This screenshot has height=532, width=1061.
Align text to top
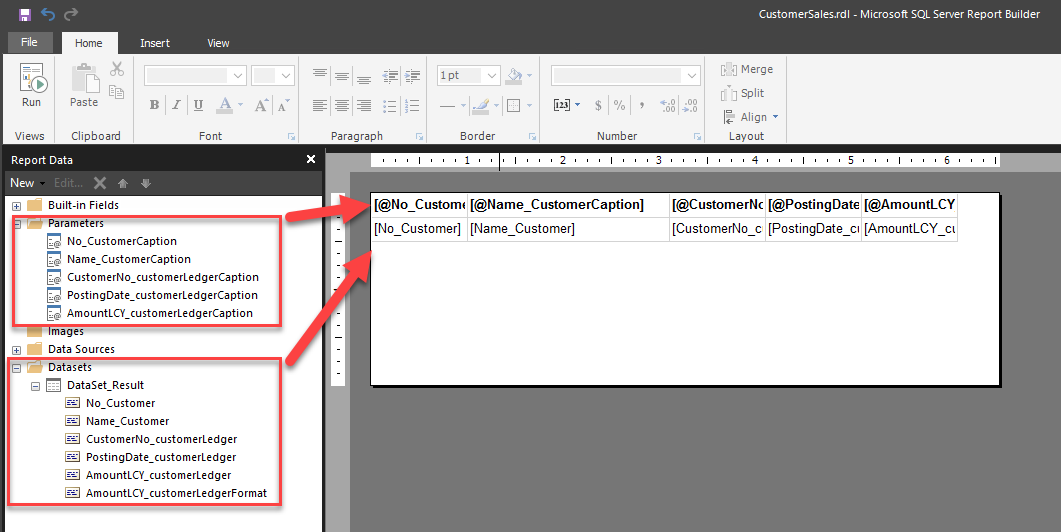(320, 75)
